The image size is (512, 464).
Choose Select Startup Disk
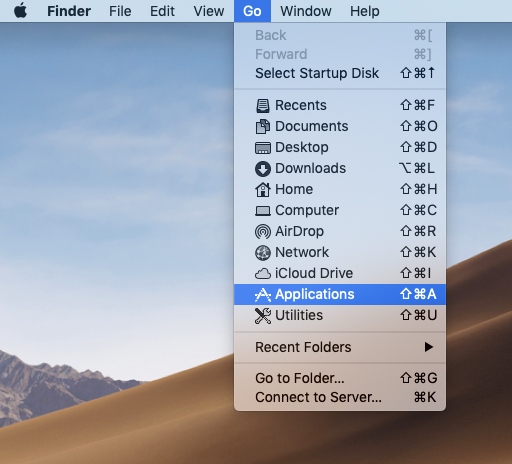pyautogui.click(x=340, y=73)
